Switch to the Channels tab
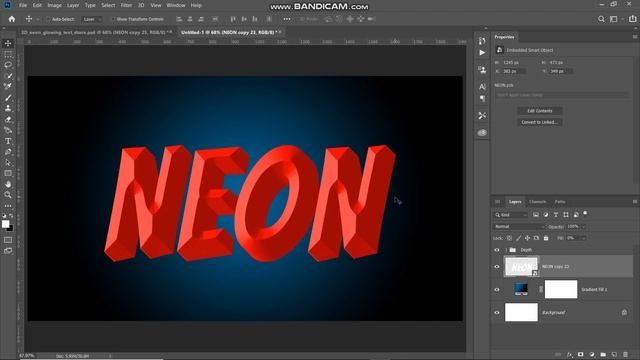The height and width of the screenshot is (360, 640). (x=537, y=202)
